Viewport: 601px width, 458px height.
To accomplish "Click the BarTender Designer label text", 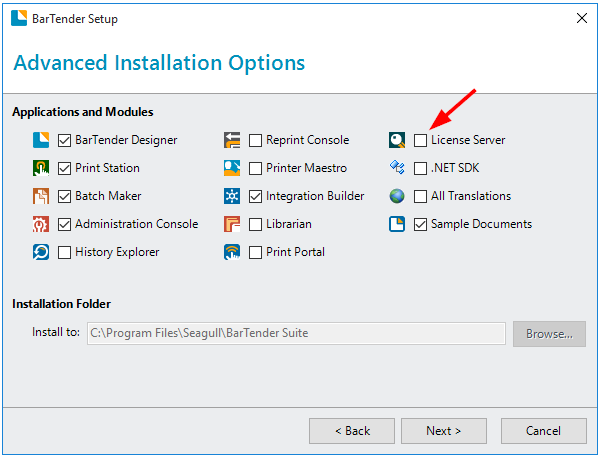I will click(x=126, y=140).
